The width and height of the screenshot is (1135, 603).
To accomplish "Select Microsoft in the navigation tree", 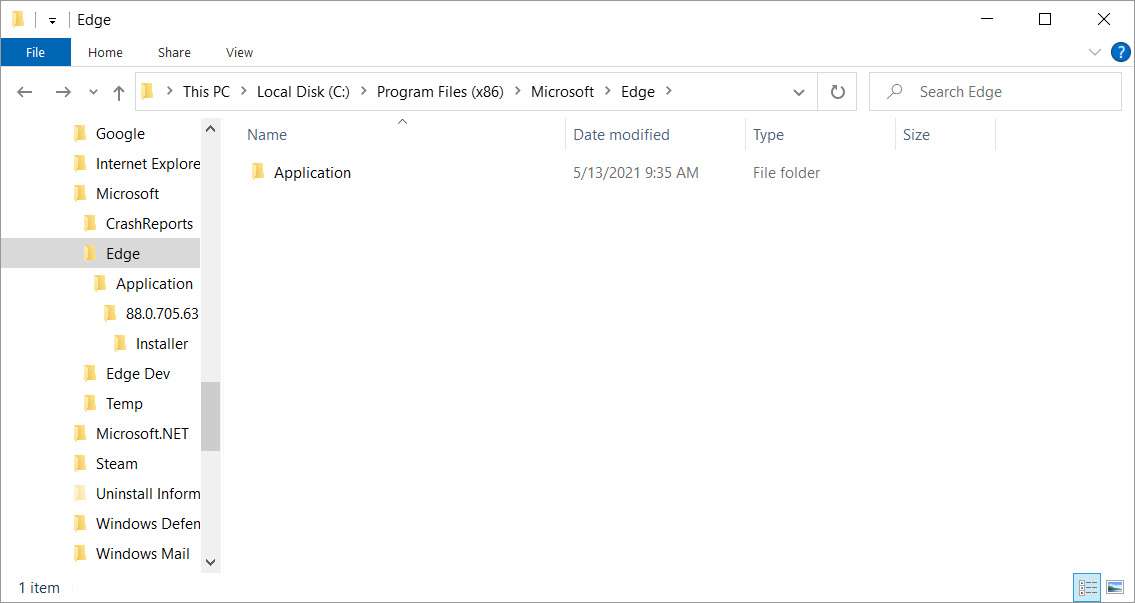I will [127, 194].
